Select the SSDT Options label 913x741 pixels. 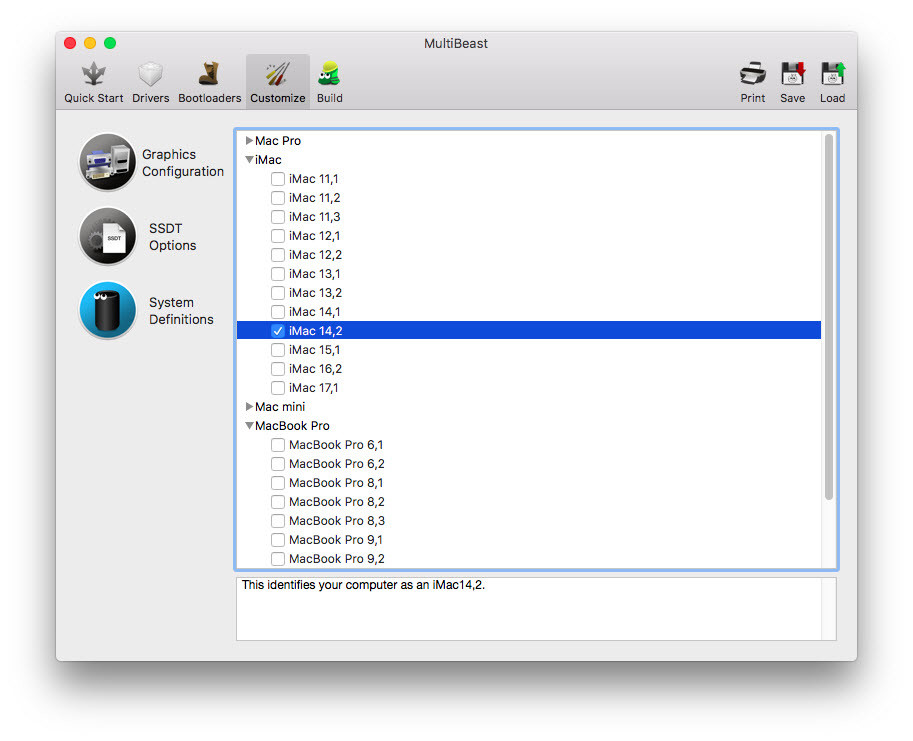coord(172,237)
